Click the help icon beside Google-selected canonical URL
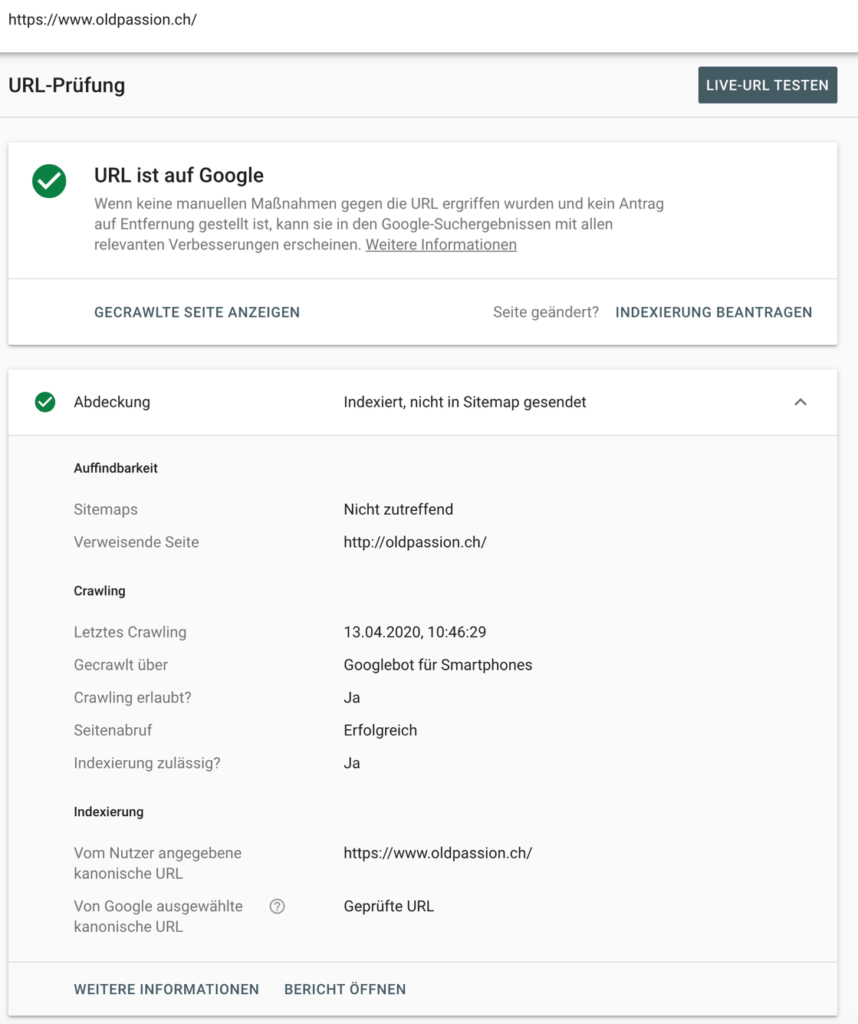The height and width of the screenshot is (1024, 858). click(277, 907)
